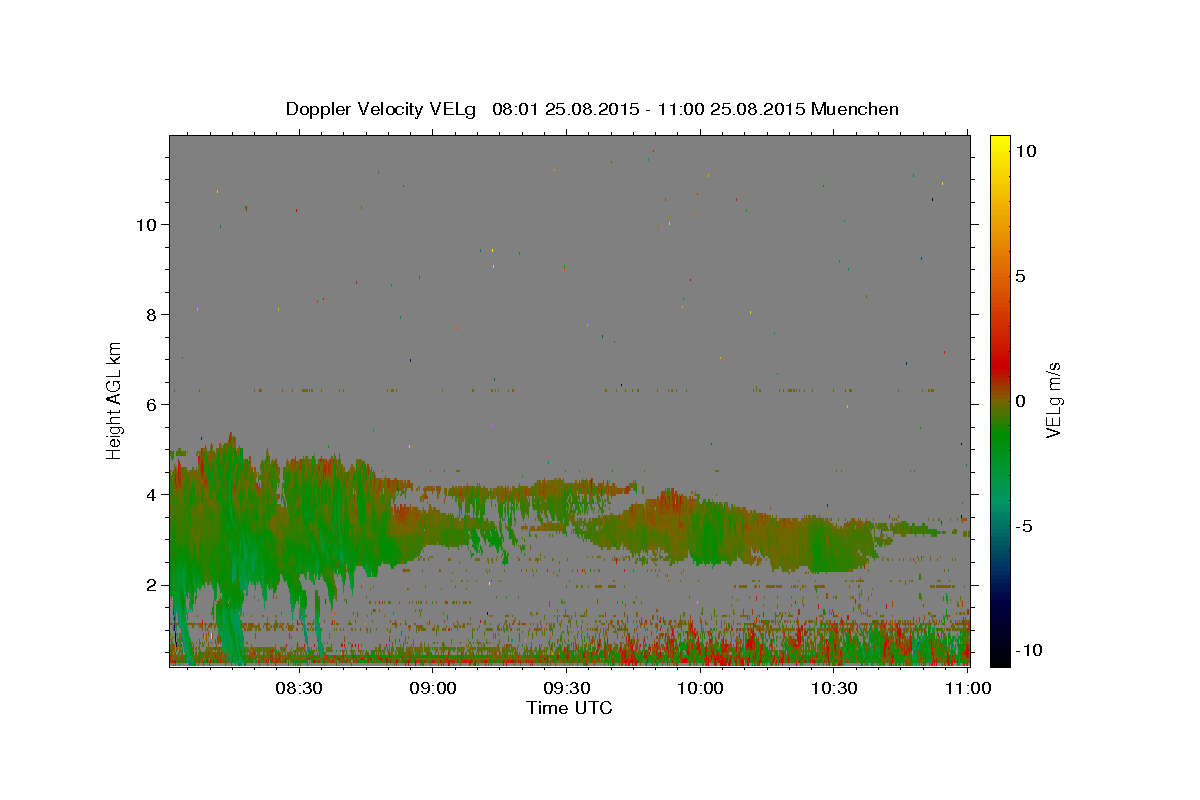Click the height axis tick label '10'
The image size is (1200, 800).
click(x=147, y=225)
